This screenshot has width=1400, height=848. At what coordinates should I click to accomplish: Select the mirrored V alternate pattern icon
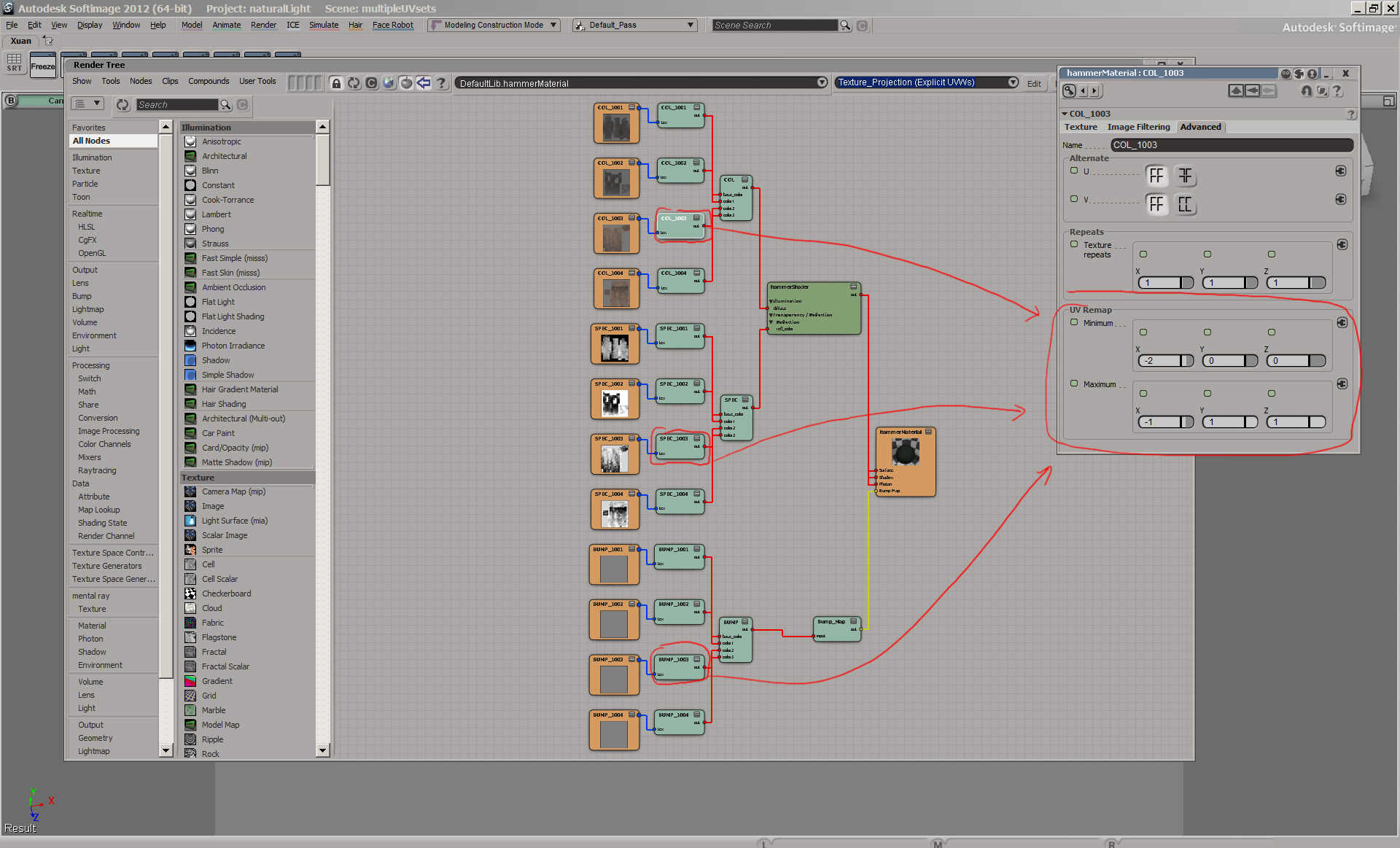pos(1186,204)
